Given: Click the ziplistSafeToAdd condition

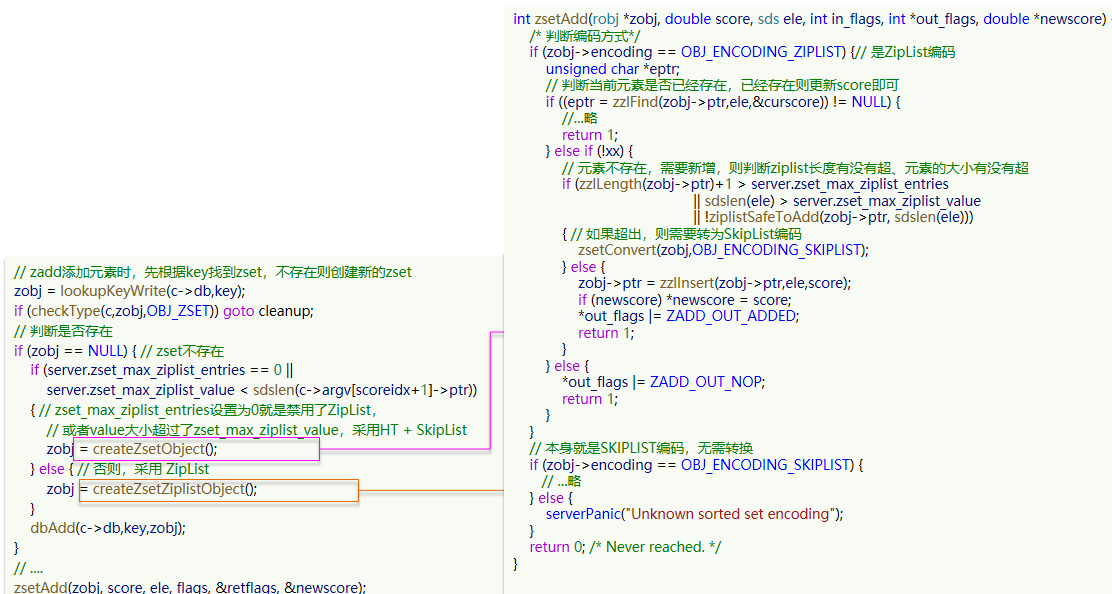Looking at the screenshot, I should 838,217.
